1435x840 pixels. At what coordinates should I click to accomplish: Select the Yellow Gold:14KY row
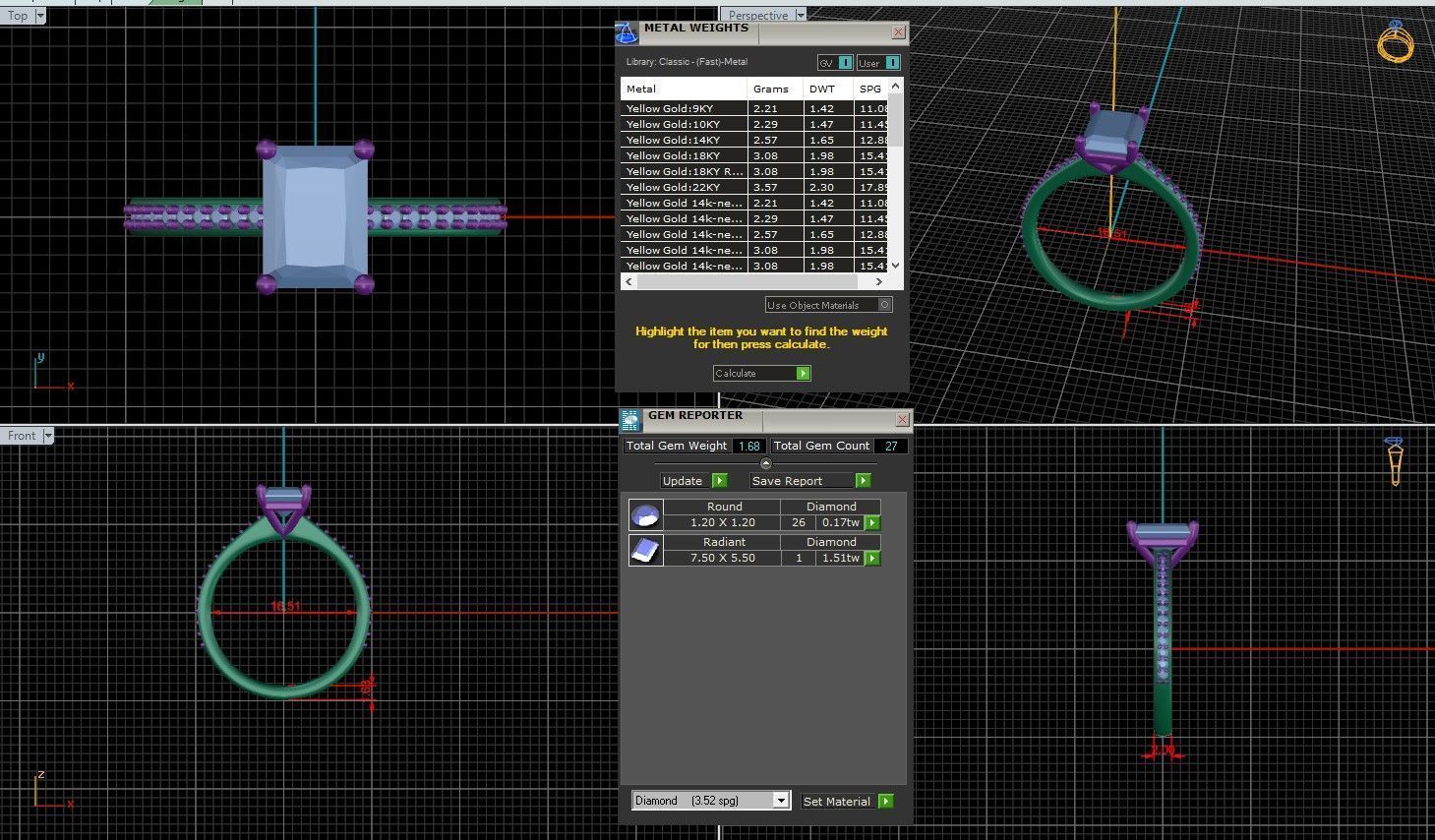tap(754, 140)
